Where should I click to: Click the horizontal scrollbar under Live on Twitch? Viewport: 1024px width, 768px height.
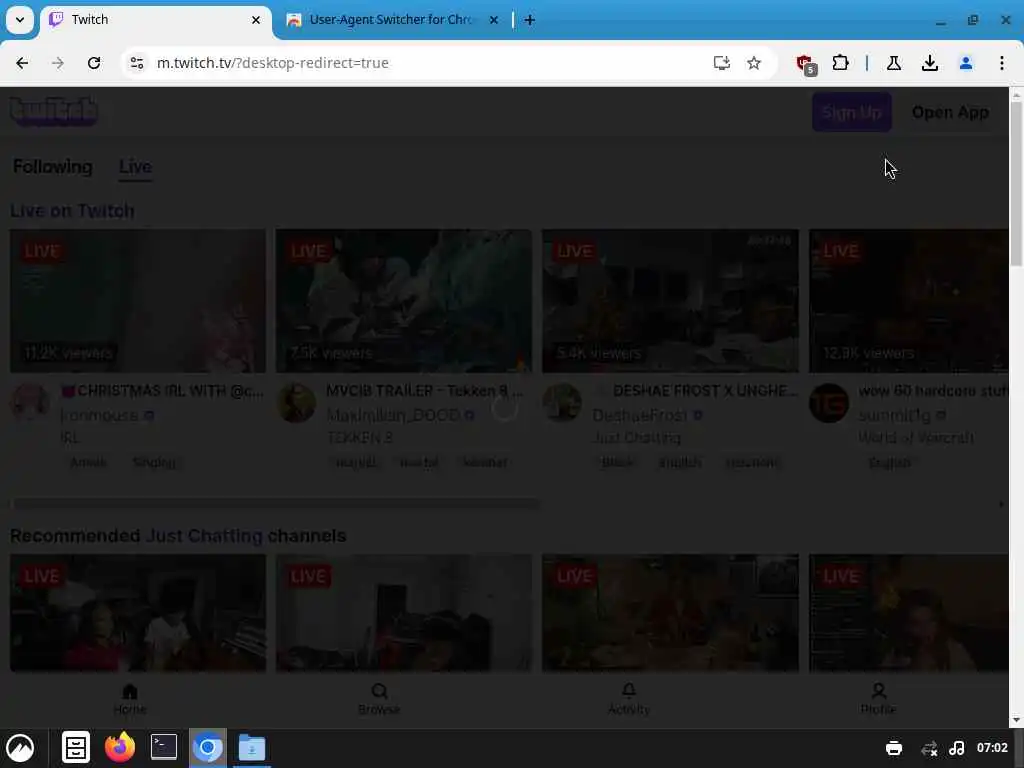pos(276,504)
